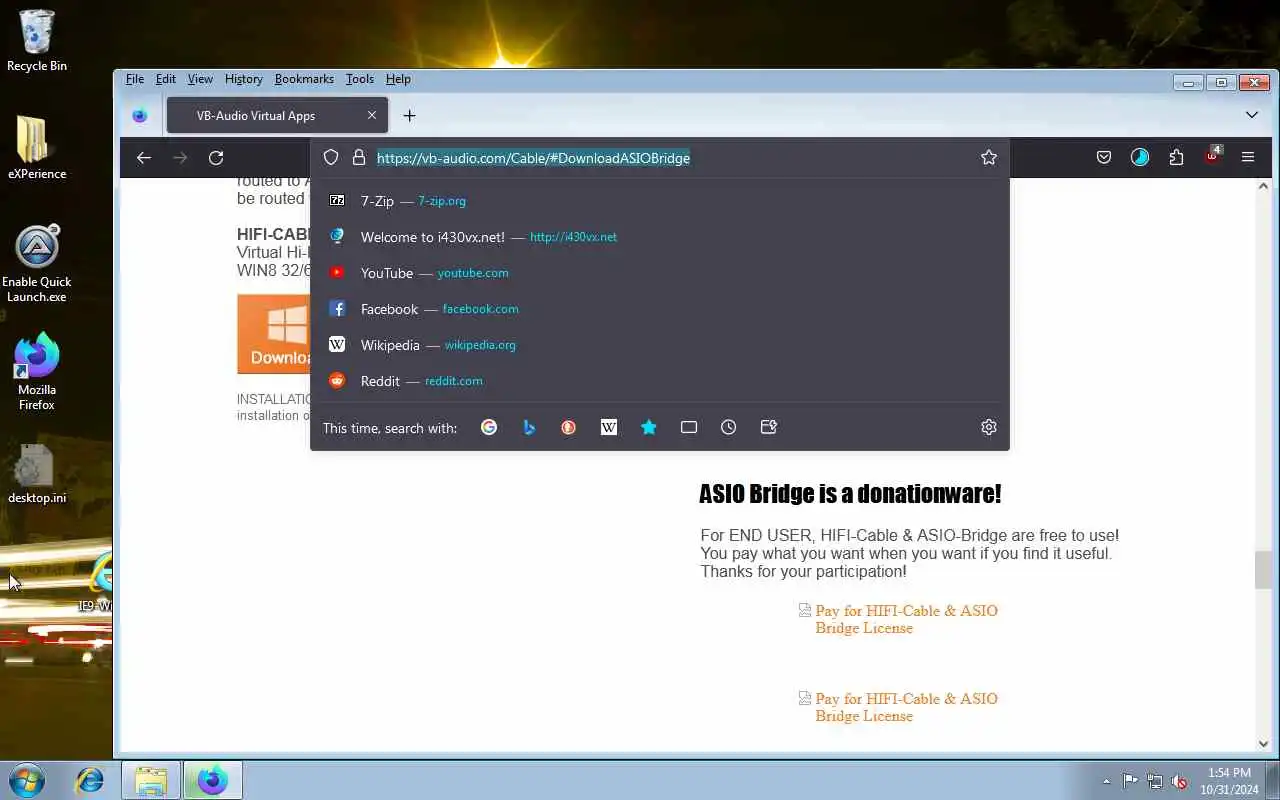1280x800 pixels.
Task: Click second Pay for HIFI-Cable & ASIO Bridge link
Action: pos(906,707)
